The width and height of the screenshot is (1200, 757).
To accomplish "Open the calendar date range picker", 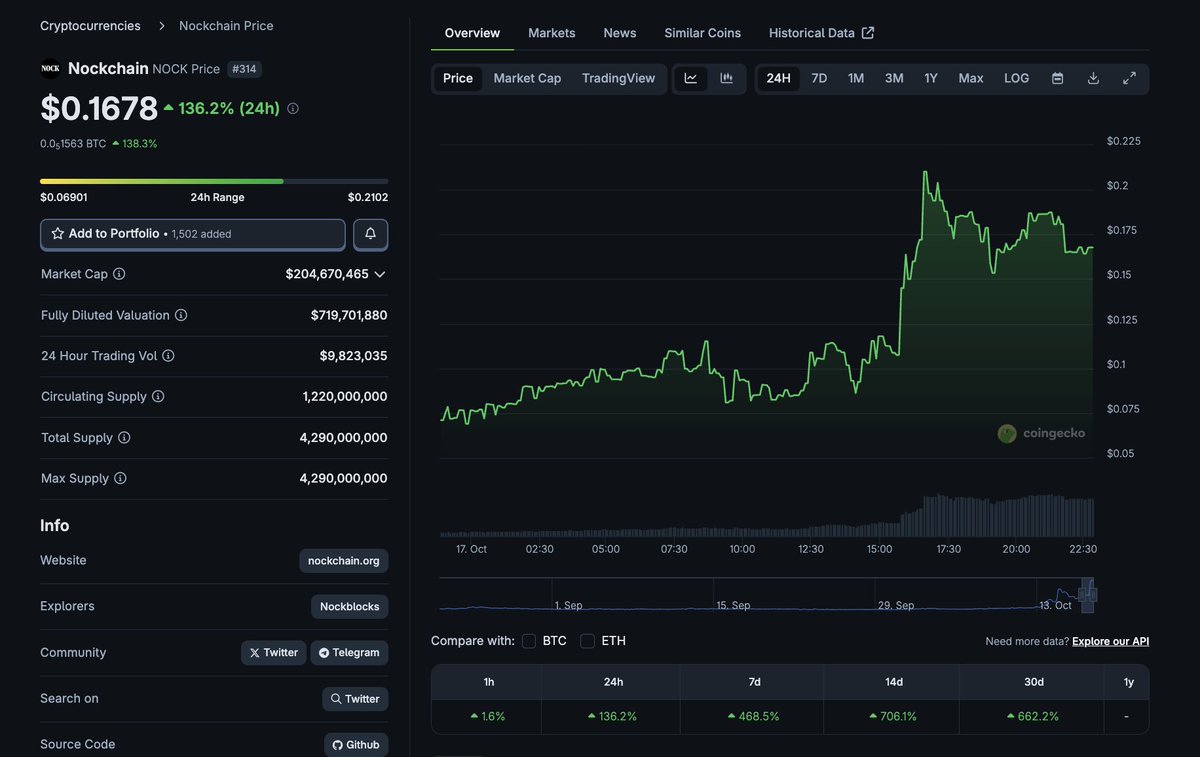I will (x=1057, y=78).
